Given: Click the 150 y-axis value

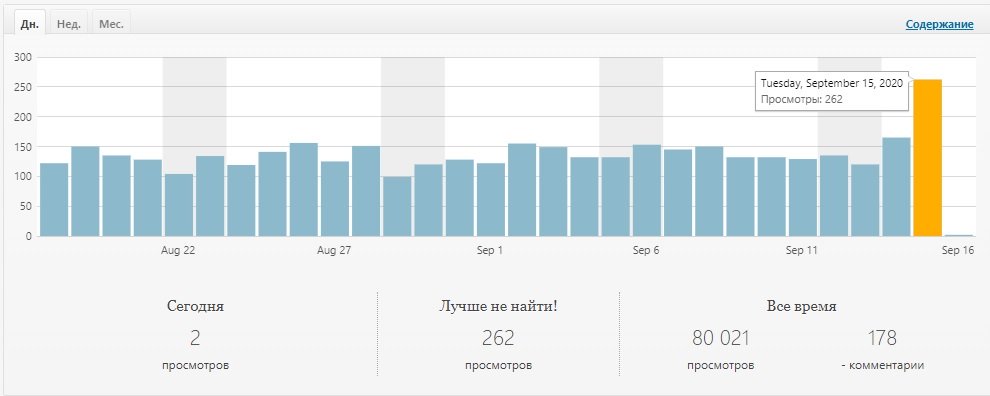Looking at the screenshot, I should [24, 147].
